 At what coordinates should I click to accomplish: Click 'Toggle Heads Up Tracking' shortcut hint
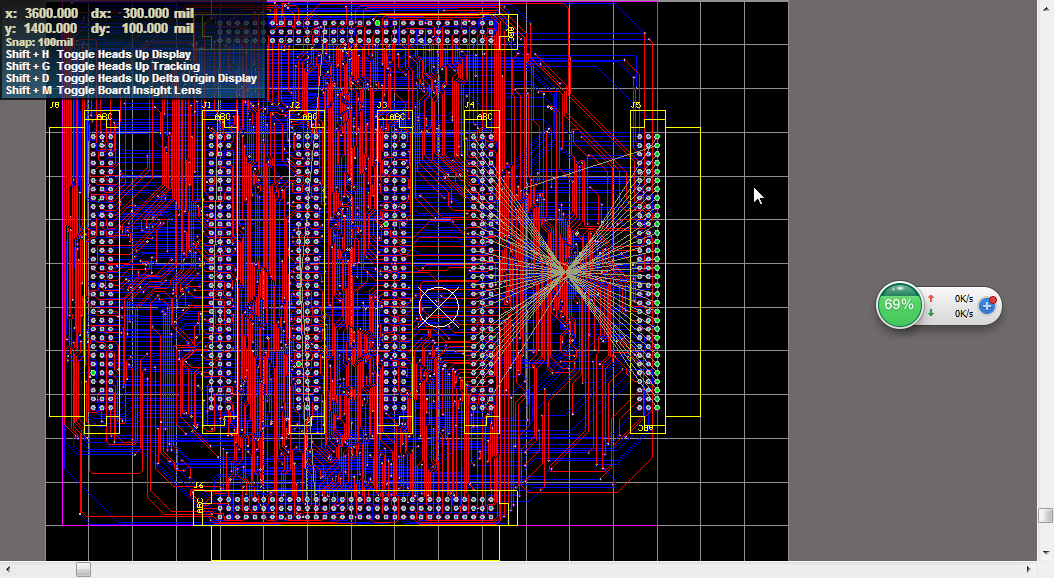coord(128,67)
